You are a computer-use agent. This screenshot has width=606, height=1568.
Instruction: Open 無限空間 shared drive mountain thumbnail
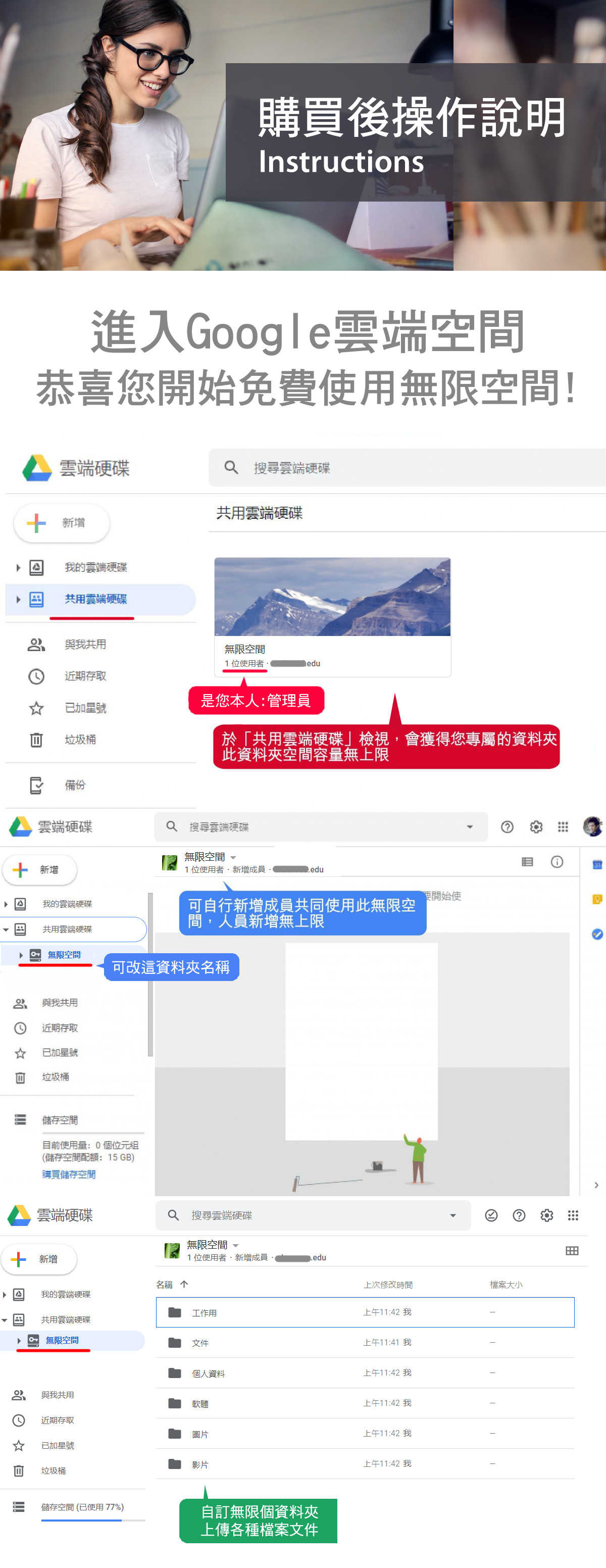coord(332,597)
